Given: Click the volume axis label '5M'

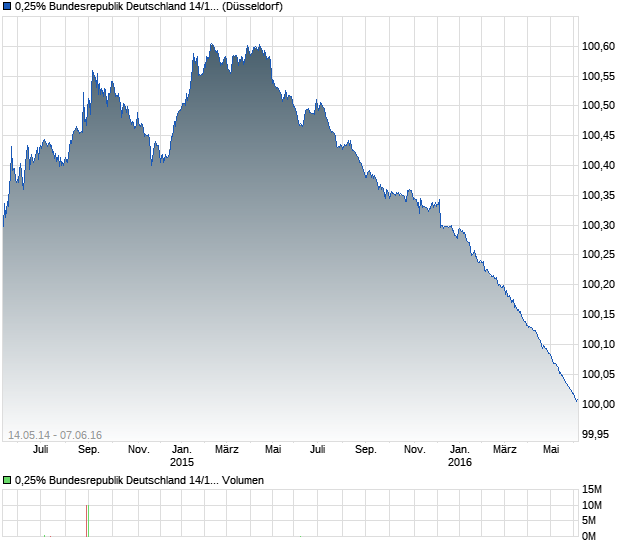Looking at the screenshot, I should [x=589, y=520].
